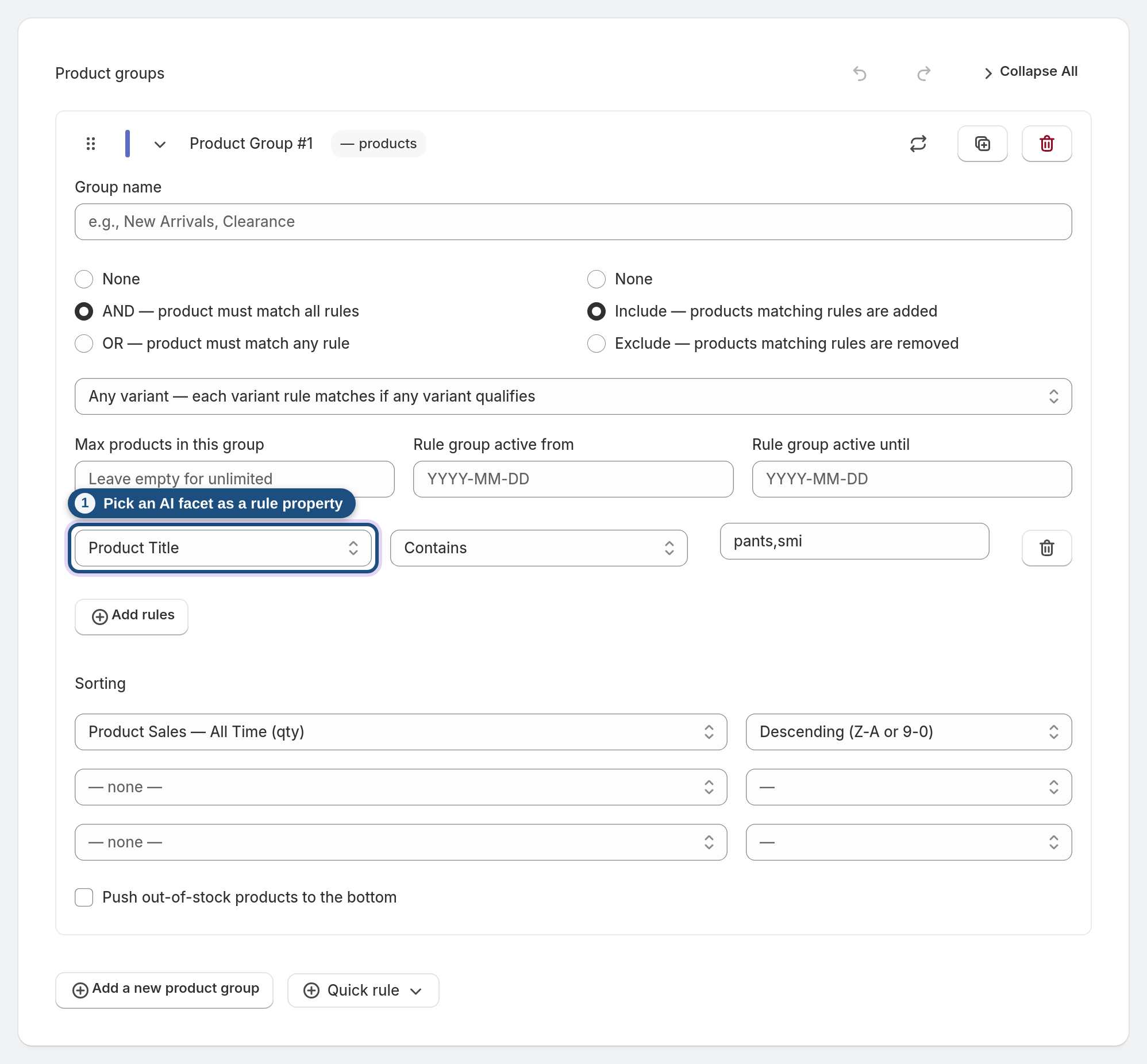Click the — products count badge
1147x1064 pixels.
click(378, 144)
